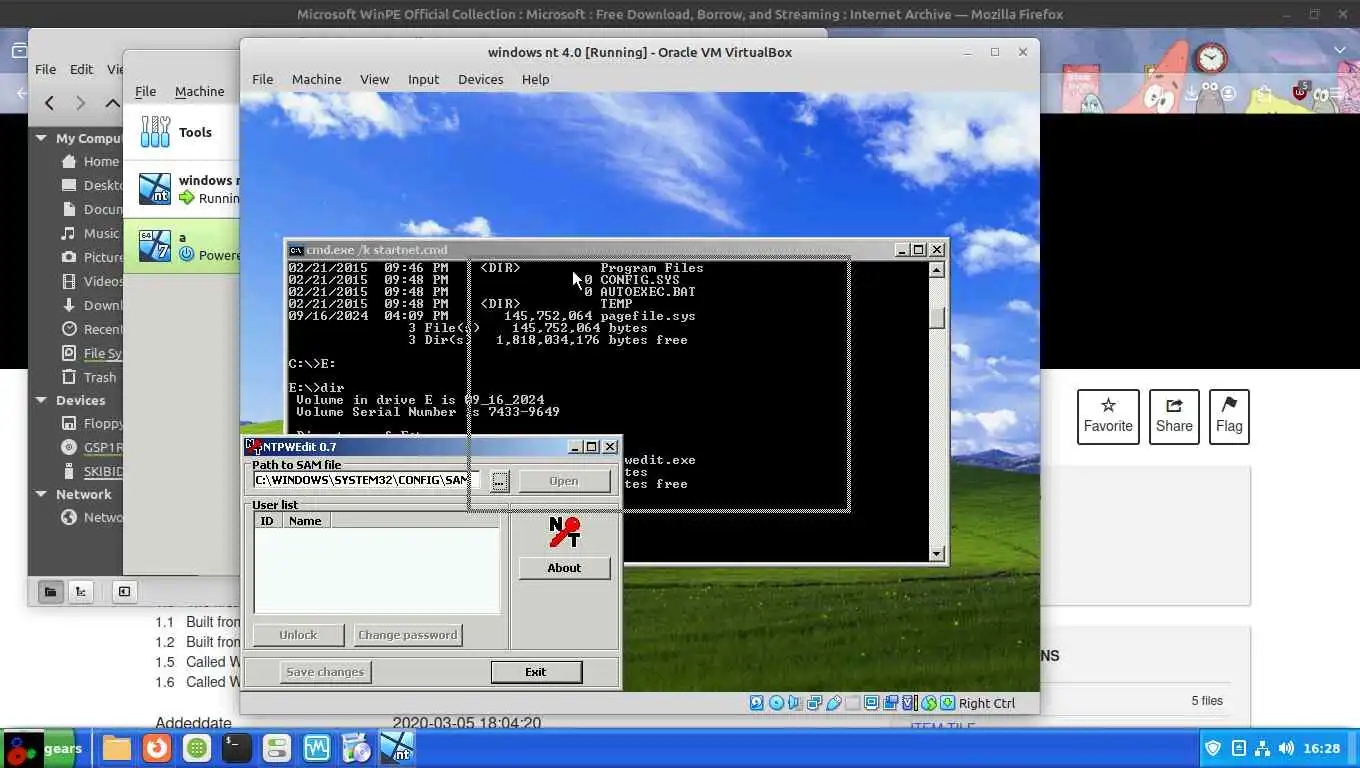Switch to the VirtualBox nt taskbar icon
The height and width of the screenshot is (768, 1360).
coord(397,748)
